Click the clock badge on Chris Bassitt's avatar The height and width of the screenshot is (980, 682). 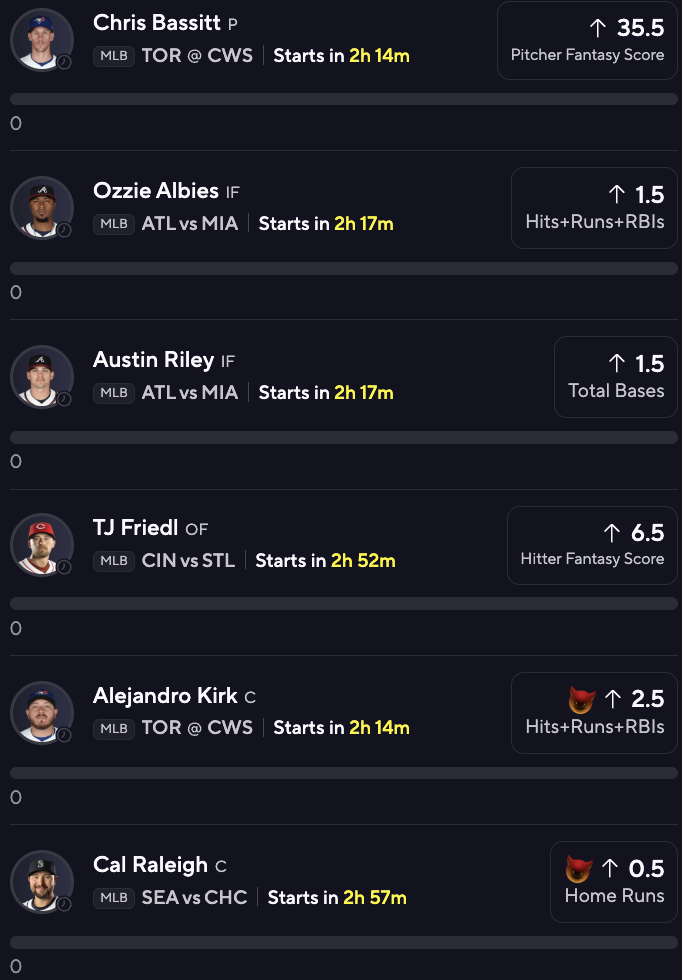click(x=64, y=62)
